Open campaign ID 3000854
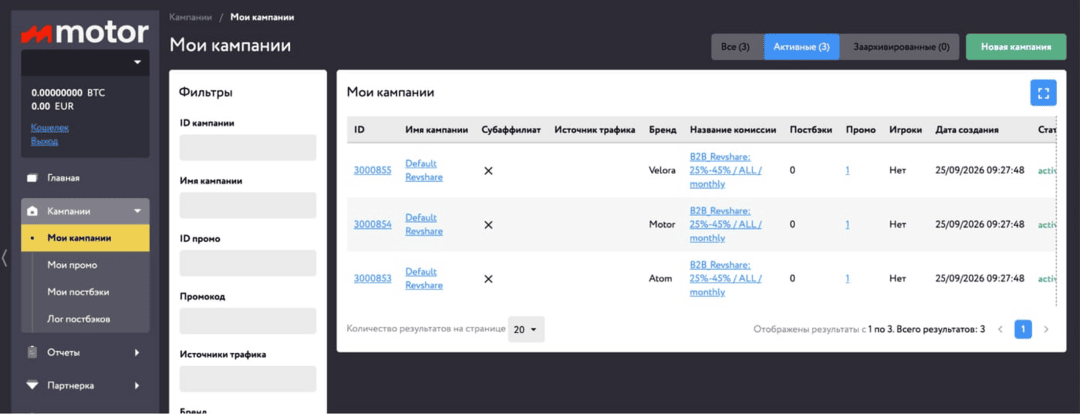The height and width of the screenshot is (414, 1080). pyautogui.click(x=373, y=224)
